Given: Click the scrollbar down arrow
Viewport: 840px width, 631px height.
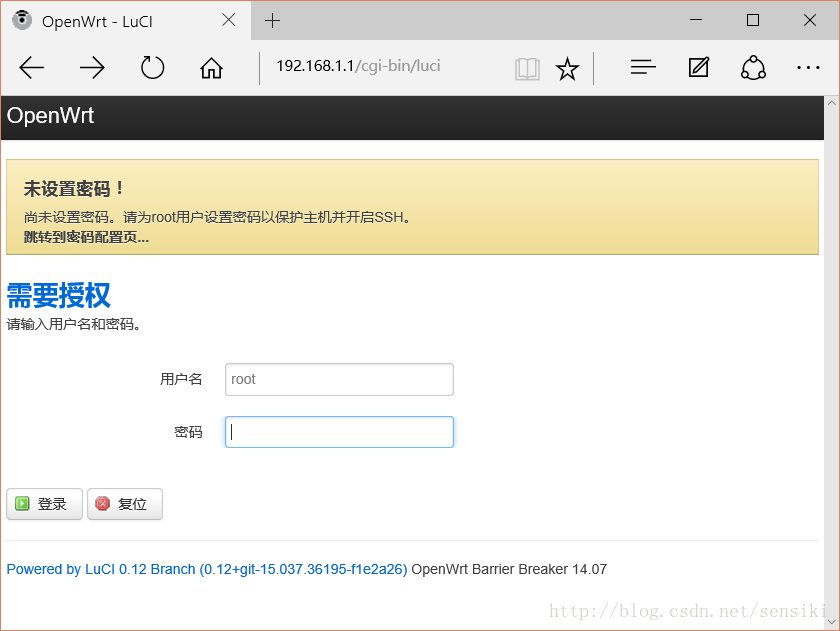Looking at the screenshot, I should (x=831, y=622).
